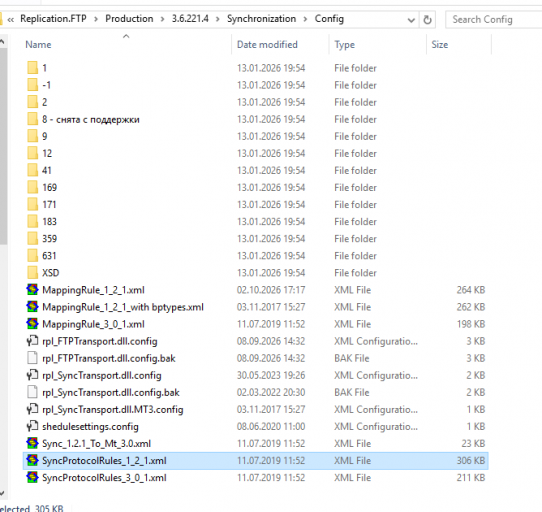Click BAK File type of rpl_FTPTransport.dll.config.bak

(352, 358)
